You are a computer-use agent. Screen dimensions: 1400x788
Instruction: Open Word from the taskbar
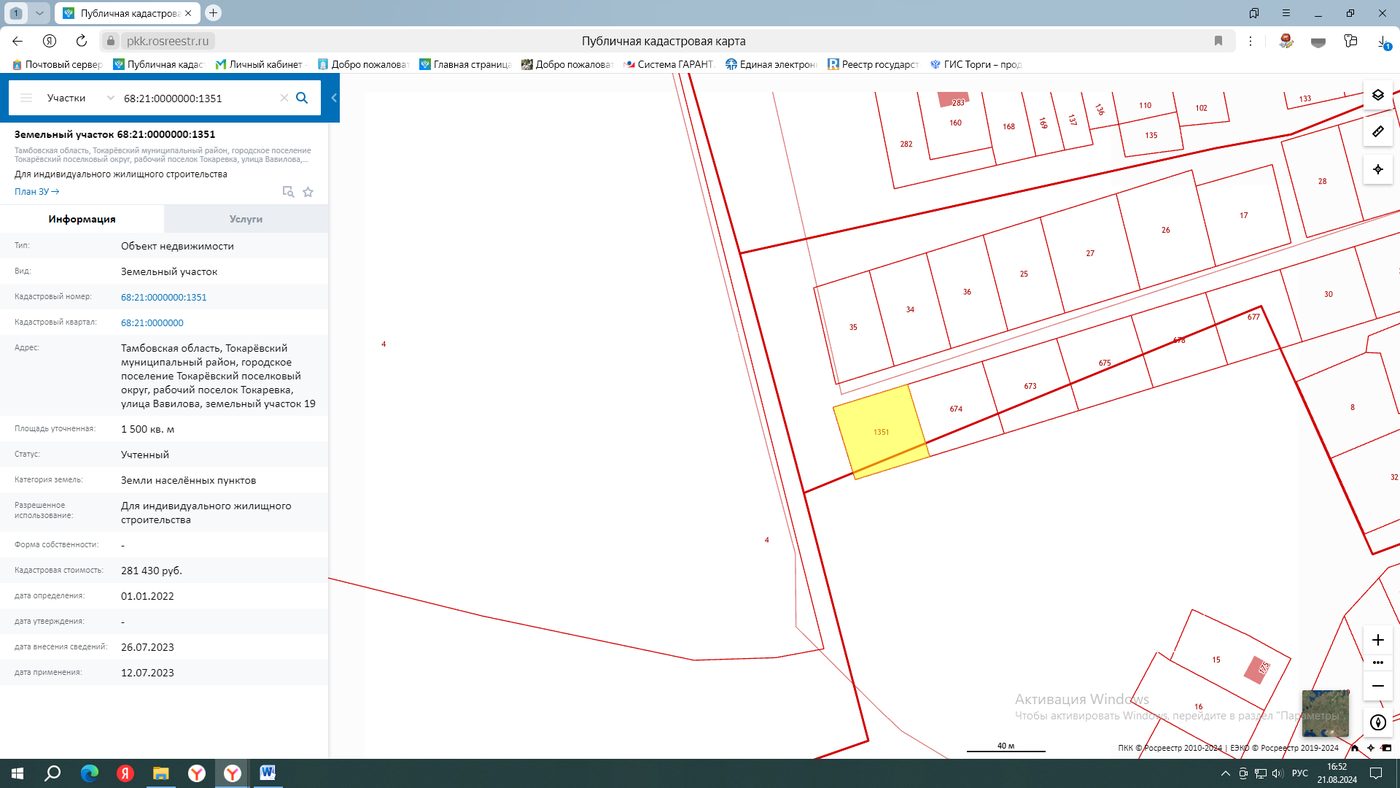(268, 773)
